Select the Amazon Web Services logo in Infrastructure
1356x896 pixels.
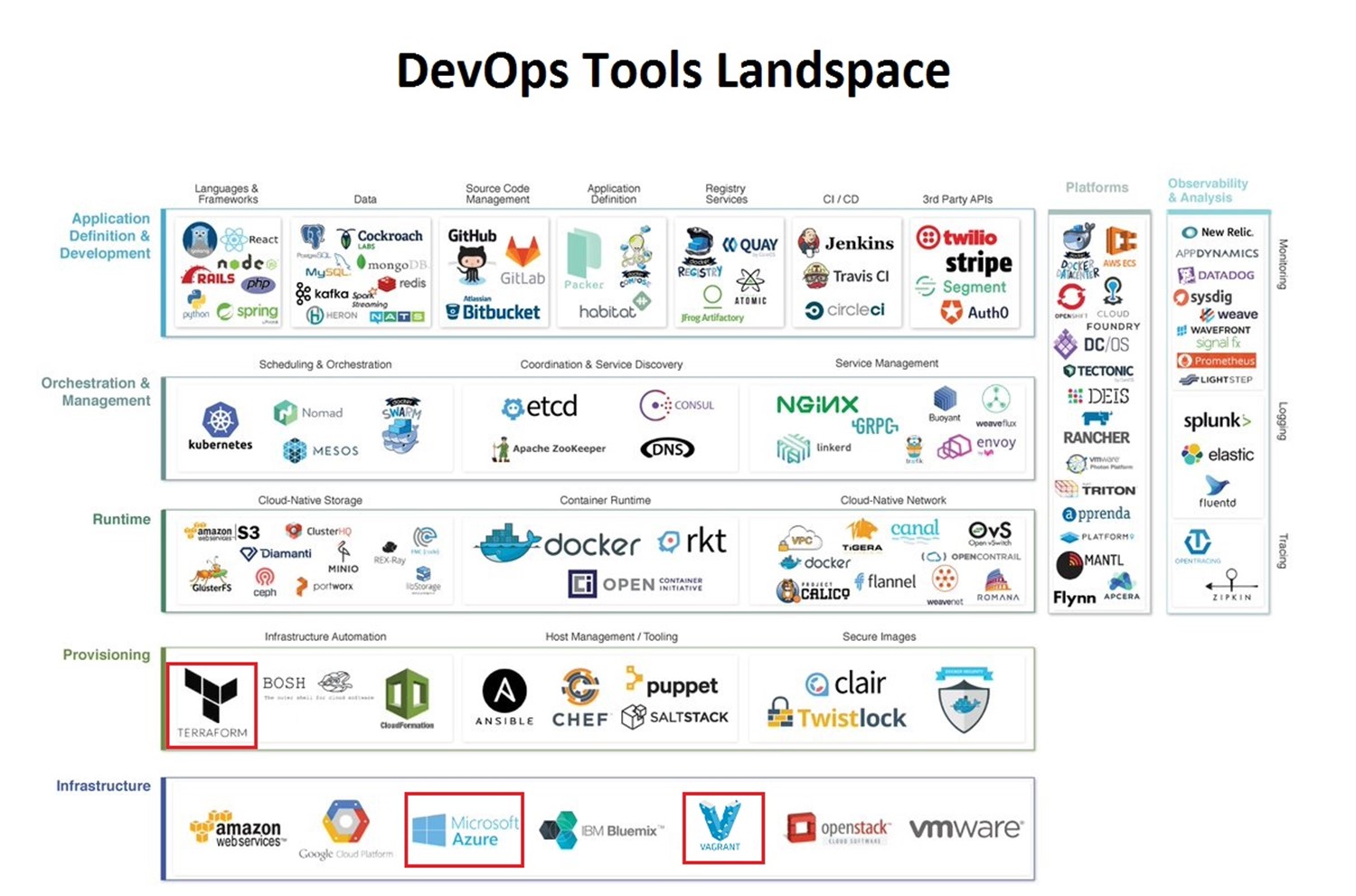click(x=238, y=828)
